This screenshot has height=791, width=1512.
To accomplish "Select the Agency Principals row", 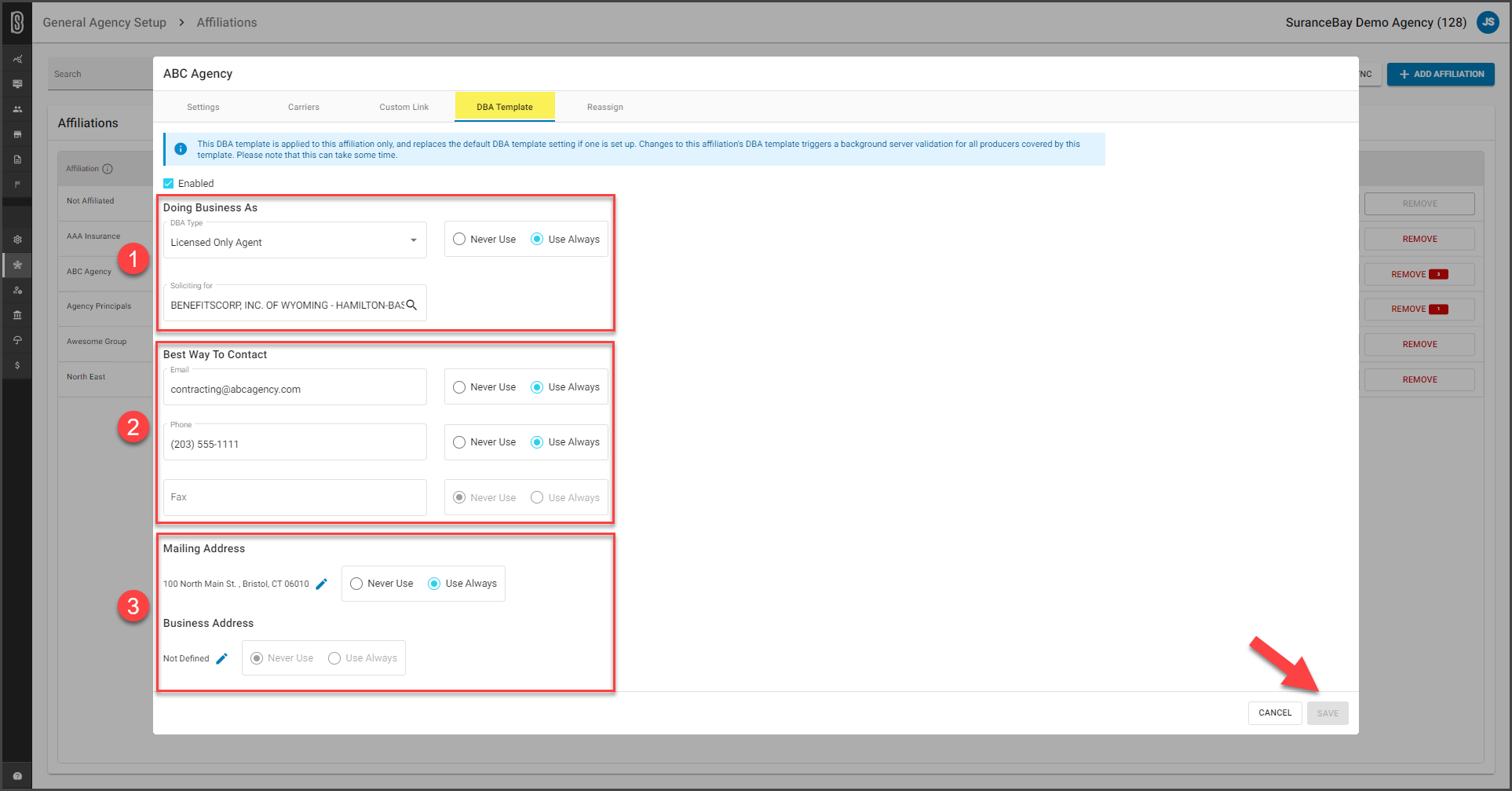I will [105, 306].
